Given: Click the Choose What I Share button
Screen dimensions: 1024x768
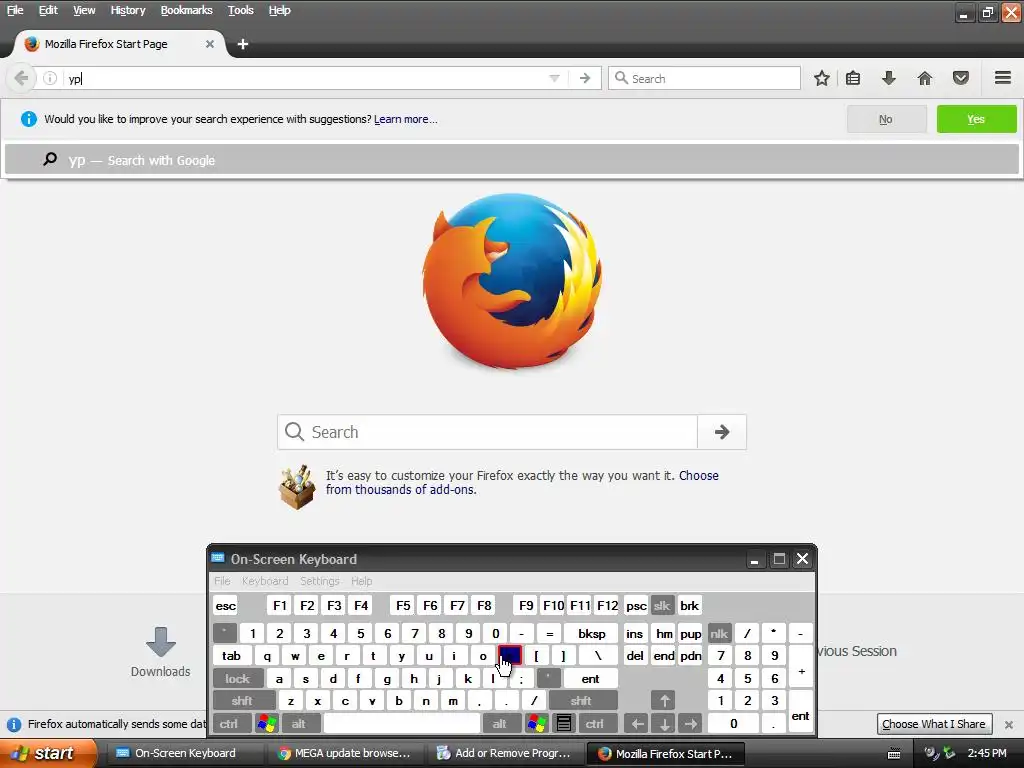Looking at the screenshot, I should click(x=934, y=724).
